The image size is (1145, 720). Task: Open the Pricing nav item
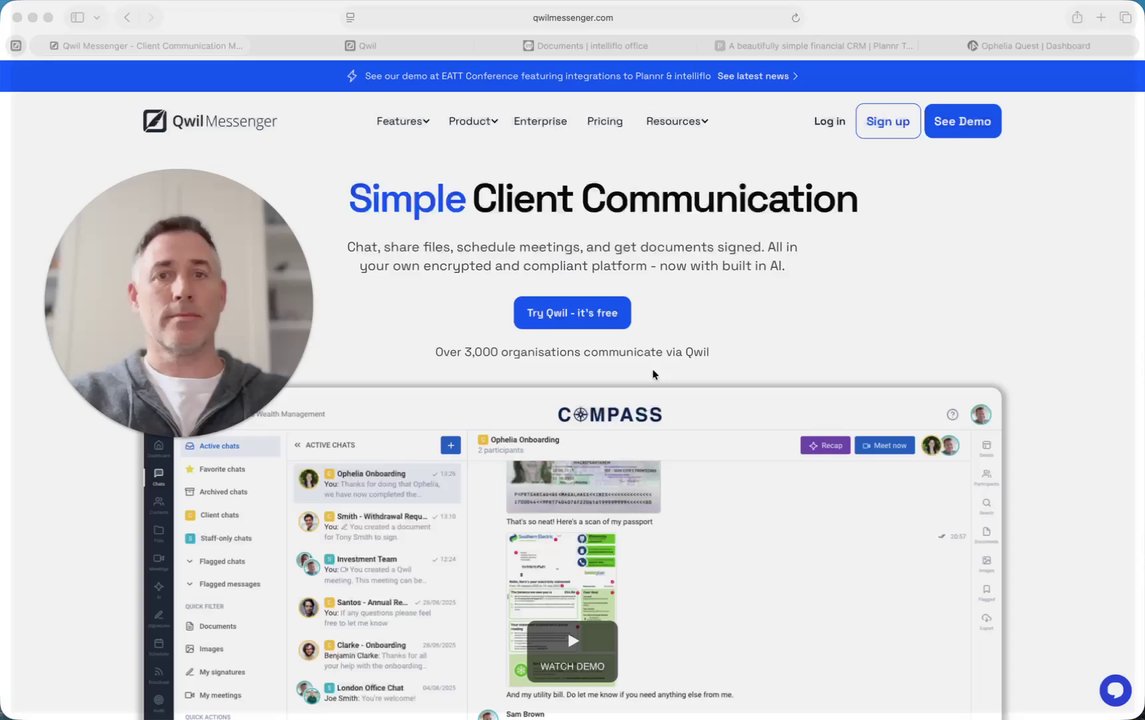click(x=605, y=121)
